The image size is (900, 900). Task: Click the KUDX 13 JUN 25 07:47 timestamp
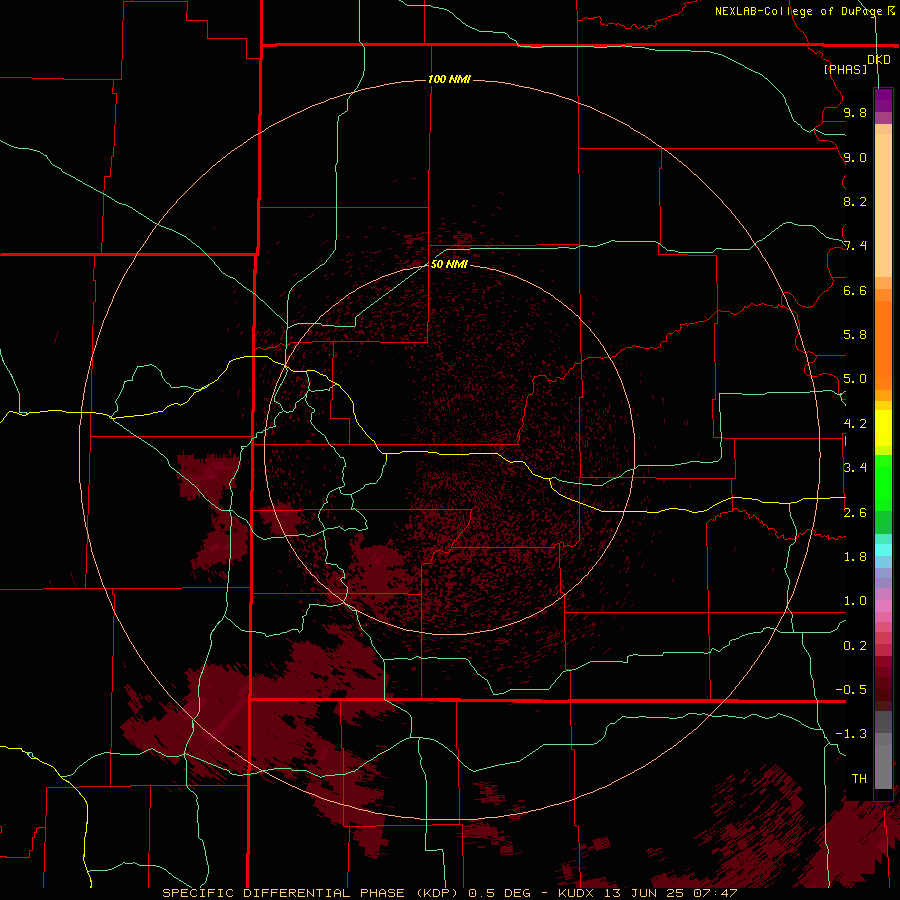click(x=647, y=893)
